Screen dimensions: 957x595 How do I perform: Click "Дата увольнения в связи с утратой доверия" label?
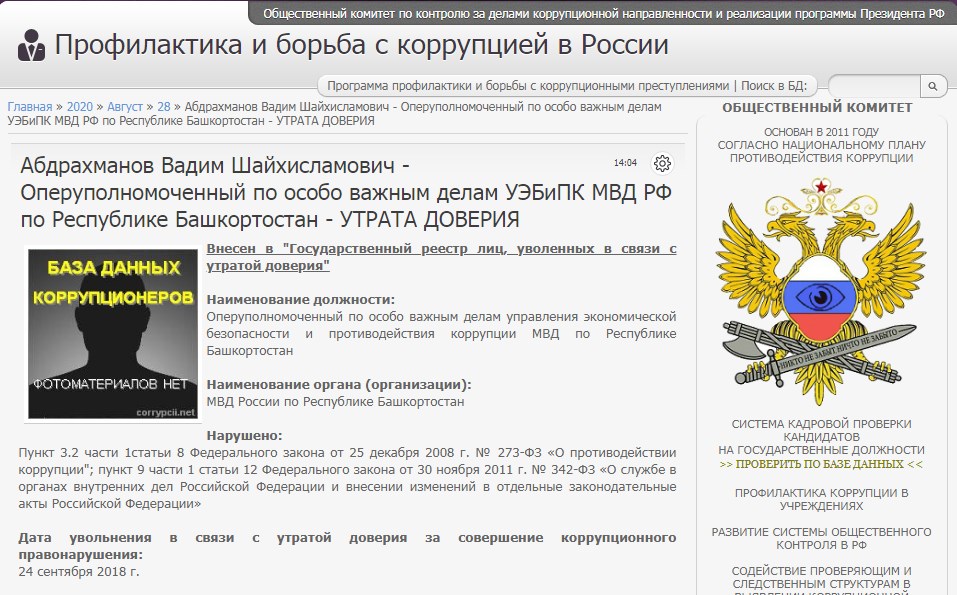pyautogui.click(x=347, y=546)
